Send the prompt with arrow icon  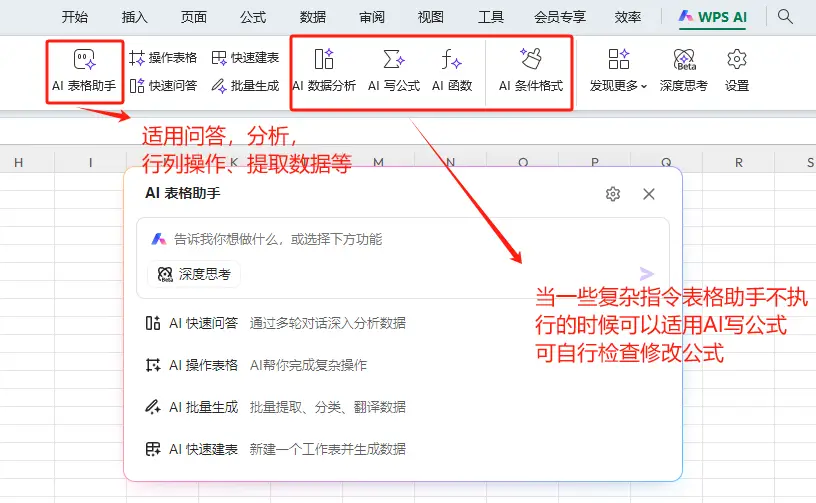tap(646, 274)
